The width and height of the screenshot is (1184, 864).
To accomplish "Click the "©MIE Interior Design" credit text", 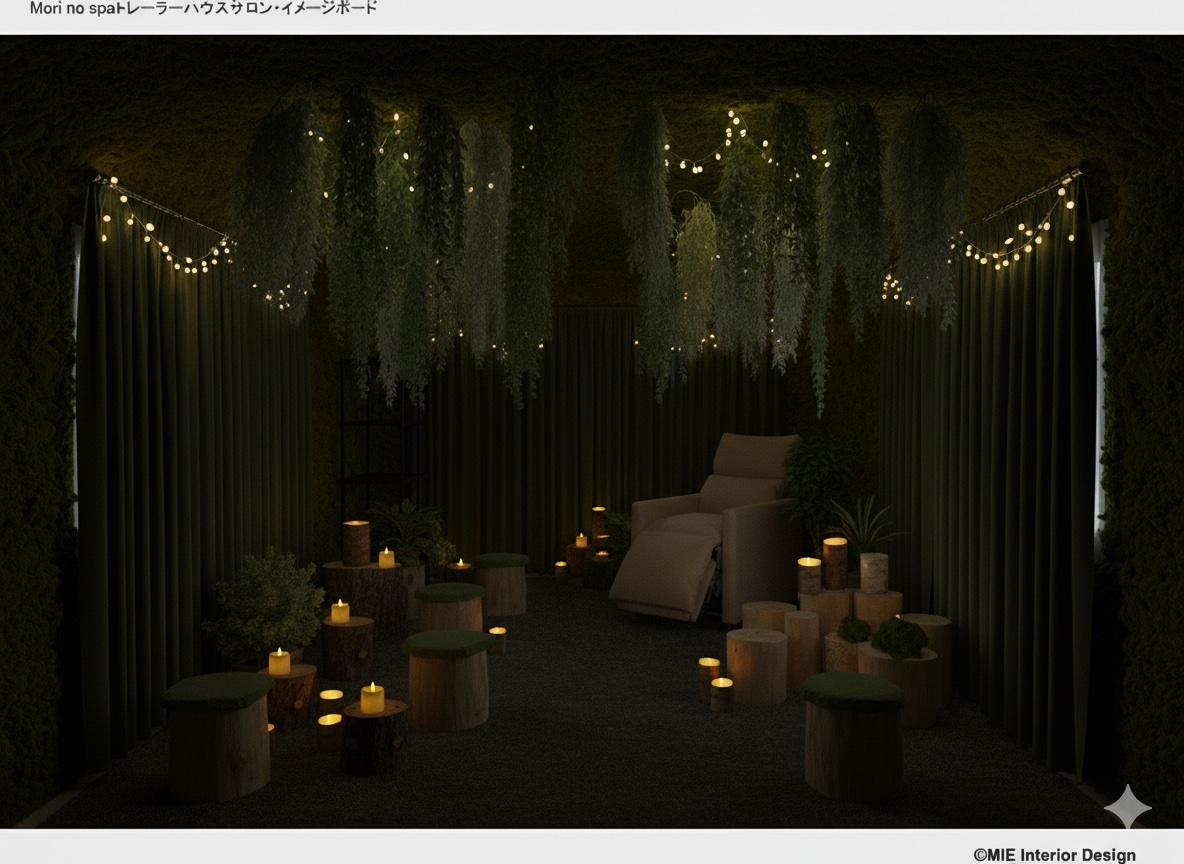I will [x=1054, y=854].
